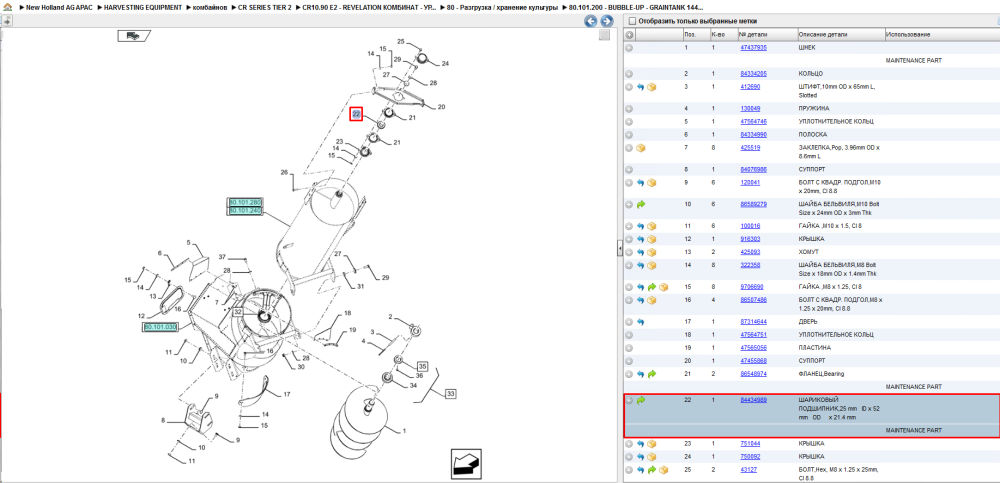Image resolution: width=1000 pixels, height=483 pixels.
Task: Select boxed callout 32 in the diagram
Action: [237, 312]
